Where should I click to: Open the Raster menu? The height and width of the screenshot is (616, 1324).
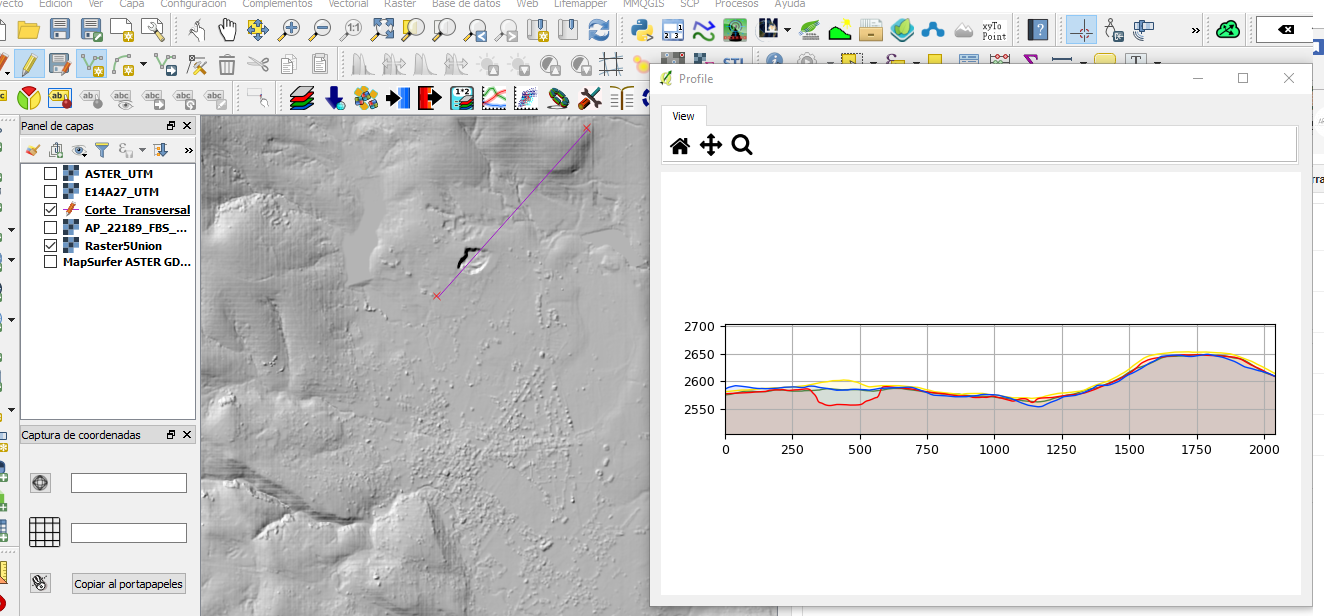coord(400,4)
